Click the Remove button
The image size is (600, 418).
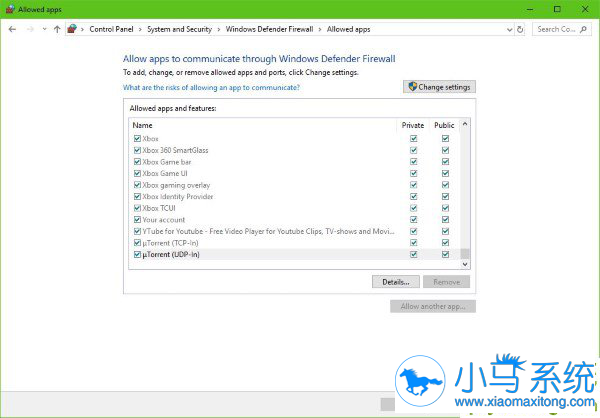pos(447,282)
